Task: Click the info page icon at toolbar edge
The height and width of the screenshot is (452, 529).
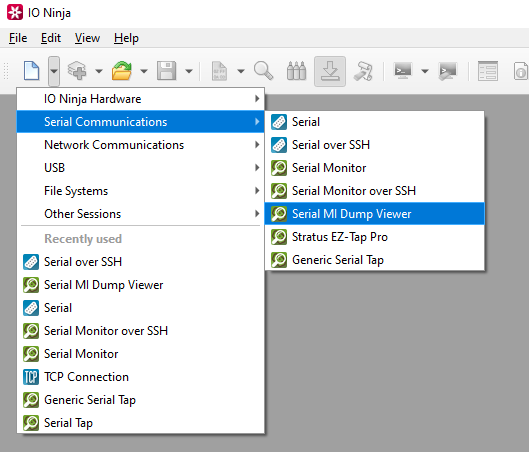Action: (521, 71)
